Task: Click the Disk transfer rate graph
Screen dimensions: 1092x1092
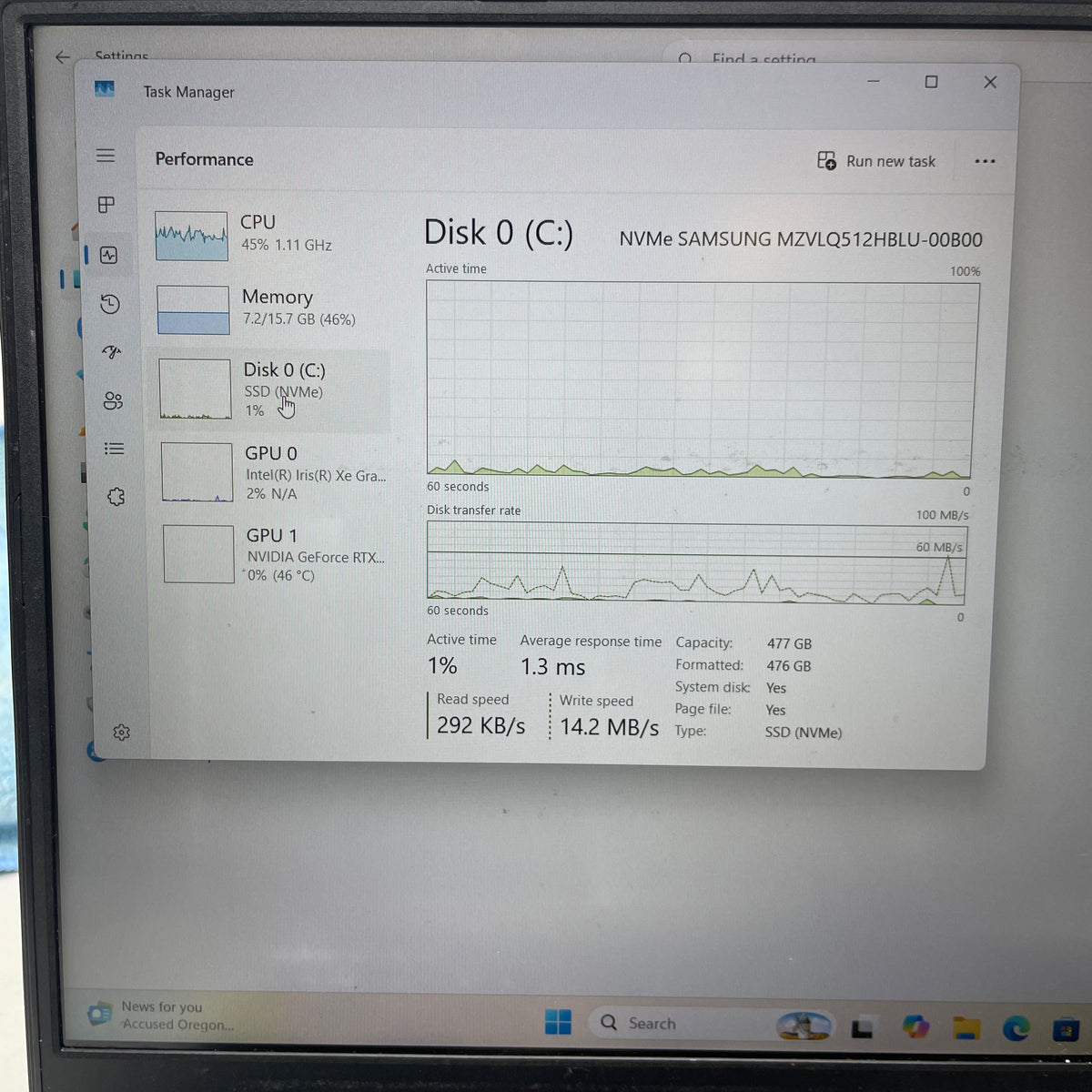Action: (x=697, y=563)
